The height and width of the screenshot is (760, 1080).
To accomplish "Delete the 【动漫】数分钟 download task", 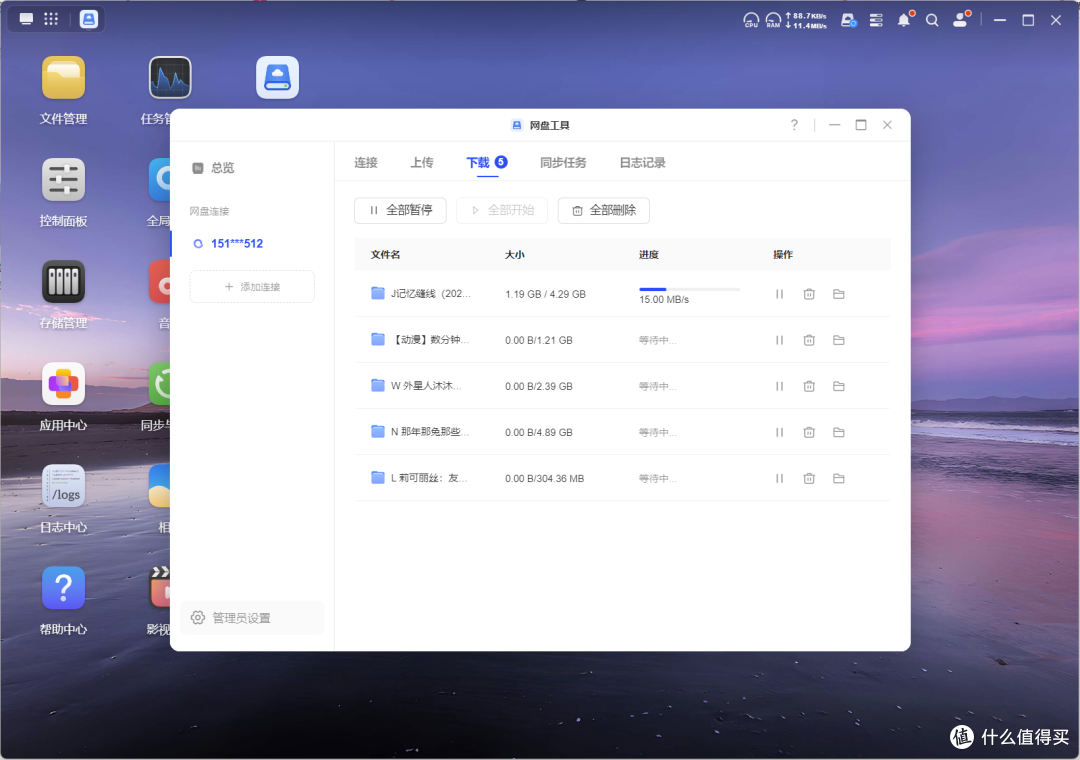I will tap(809, 340).
